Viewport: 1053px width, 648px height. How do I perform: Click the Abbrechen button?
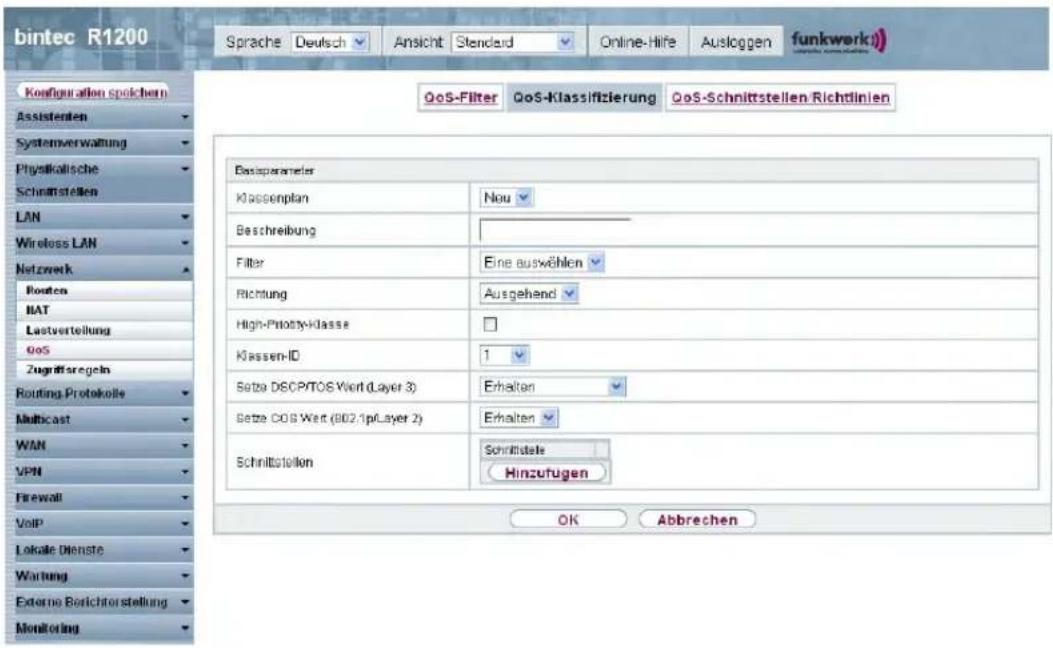click(x=697, y=520)
